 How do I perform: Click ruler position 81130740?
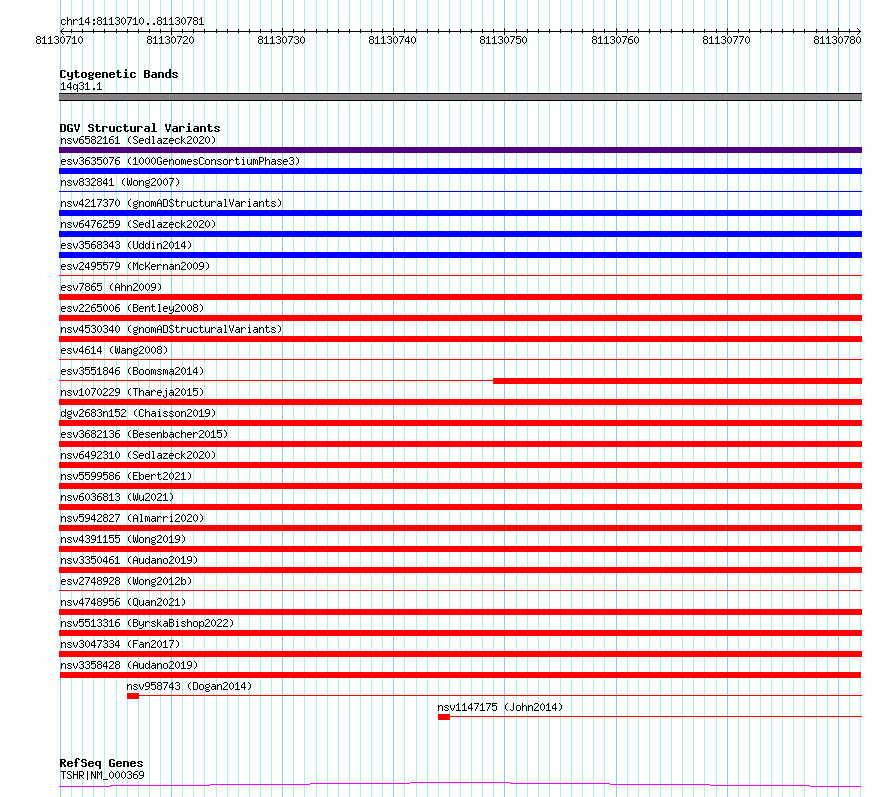(392, 40)
